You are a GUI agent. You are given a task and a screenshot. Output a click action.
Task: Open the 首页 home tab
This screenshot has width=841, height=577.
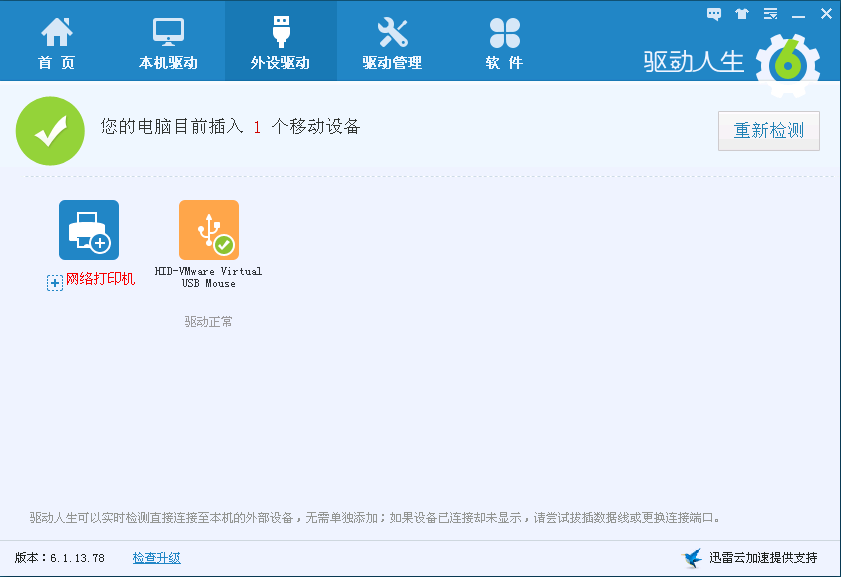pyautogui.click(x=56, y=43)
